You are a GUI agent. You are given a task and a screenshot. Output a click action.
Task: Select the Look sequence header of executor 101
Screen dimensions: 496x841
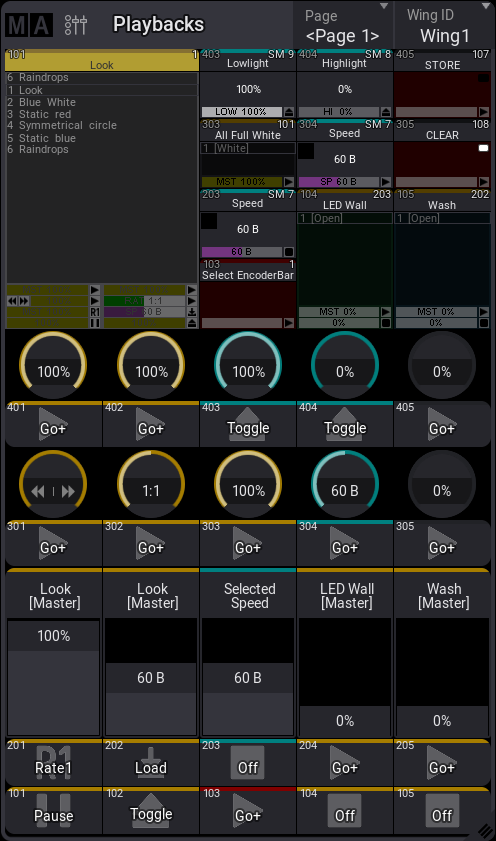102,60
